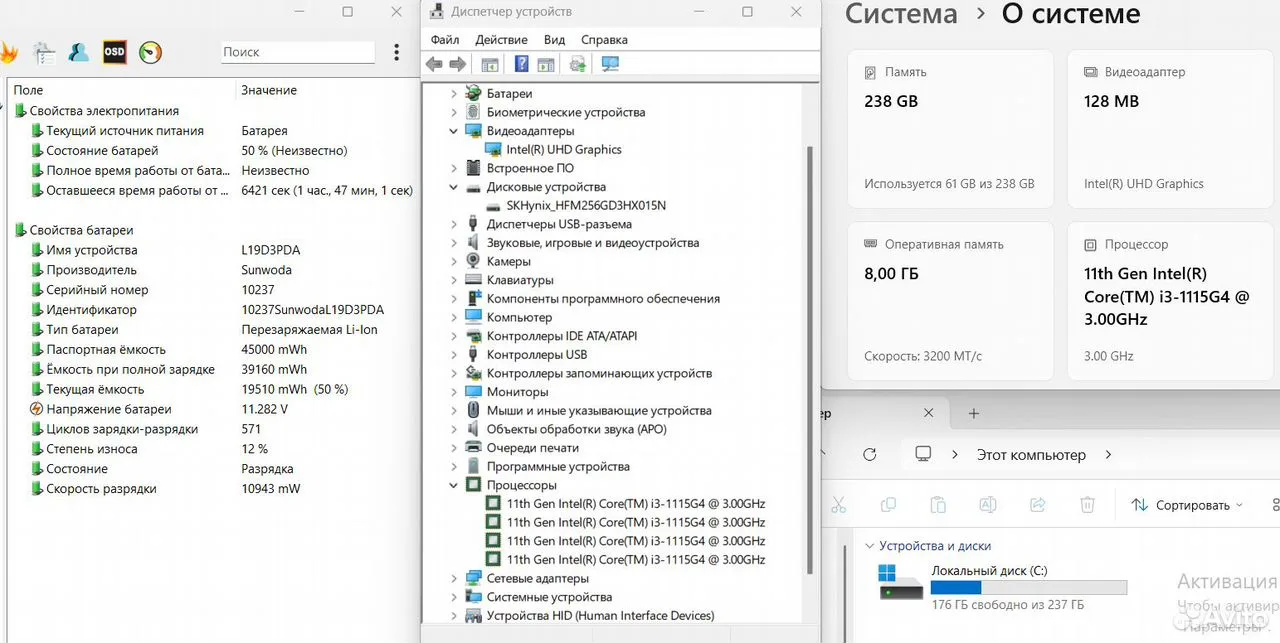This screenshot has height=643, width=1280.
Task: Click the Значение column header
Action: 269,90
